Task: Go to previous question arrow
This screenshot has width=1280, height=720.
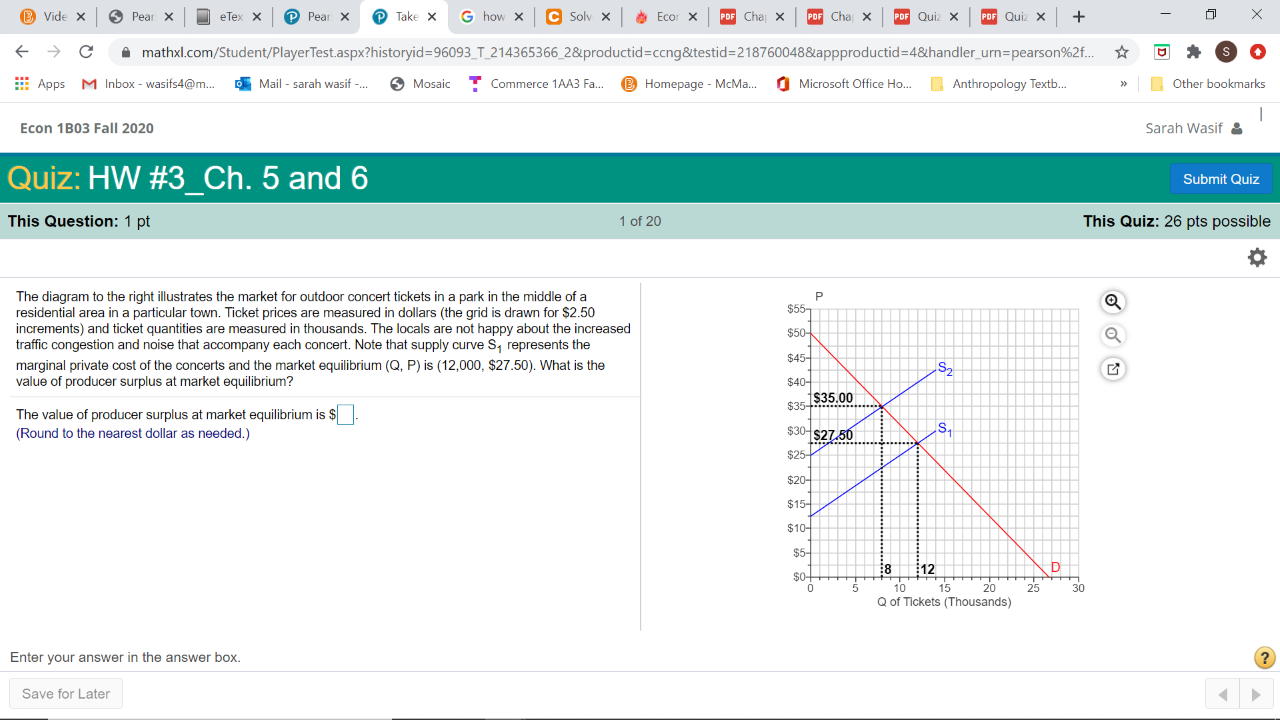Action: (x=1221, y=694)
